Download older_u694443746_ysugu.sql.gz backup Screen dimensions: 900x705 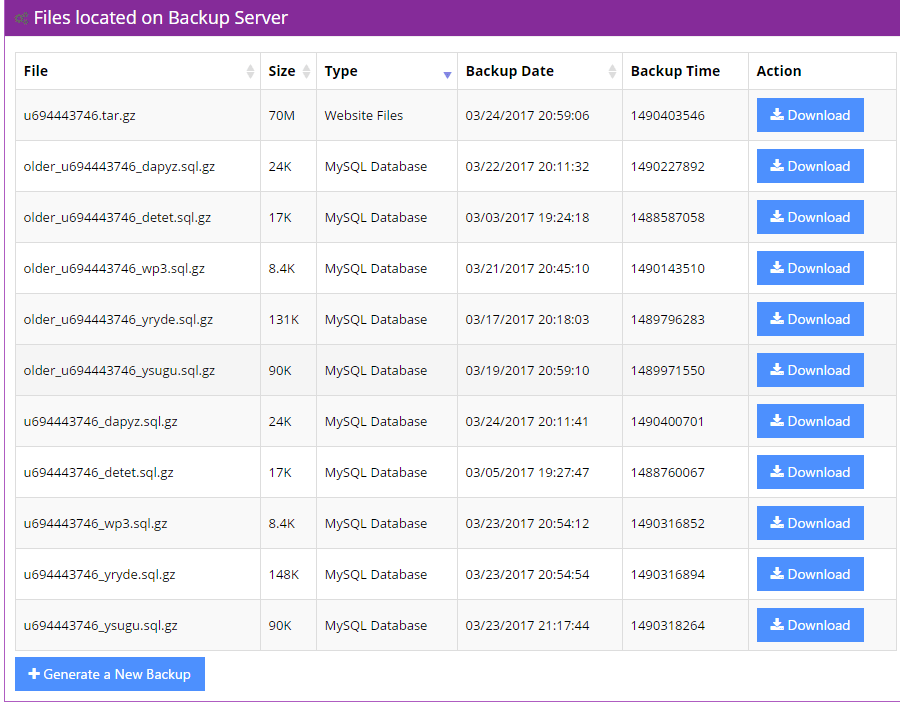pos(810,370)
